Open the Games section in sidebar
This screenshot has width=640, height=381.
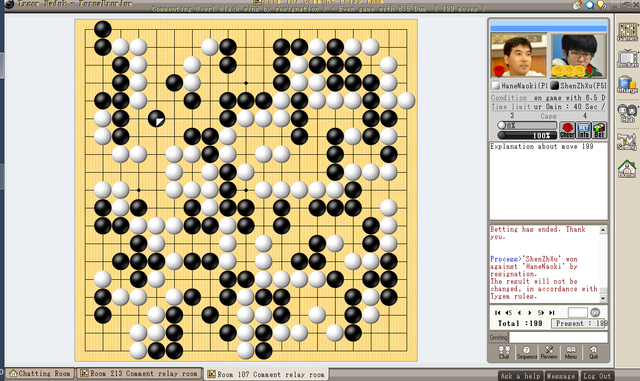(x=627, y=32)
